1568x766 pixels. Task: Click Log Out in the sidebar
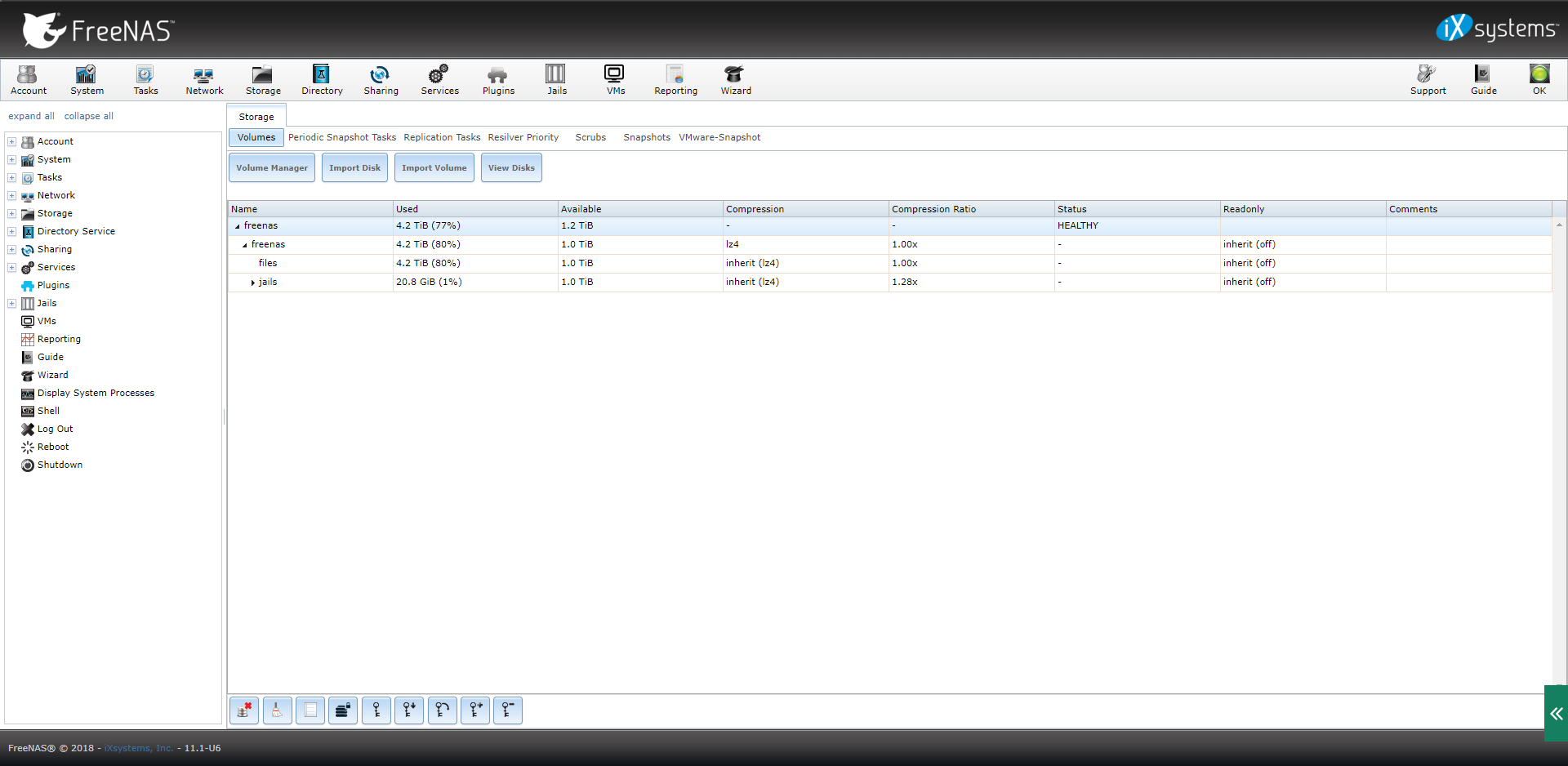pos(55,429)
